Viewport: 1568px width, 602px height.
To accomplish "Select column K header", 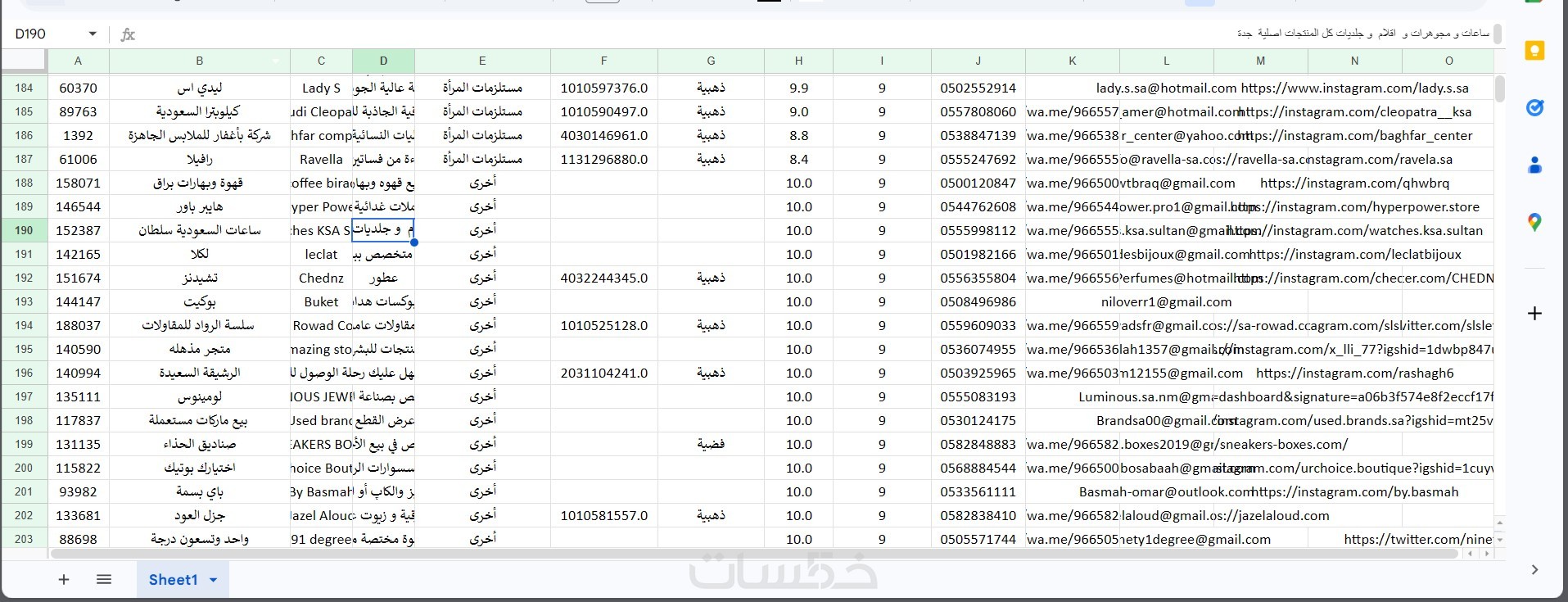I will [x=1073, y=61].
